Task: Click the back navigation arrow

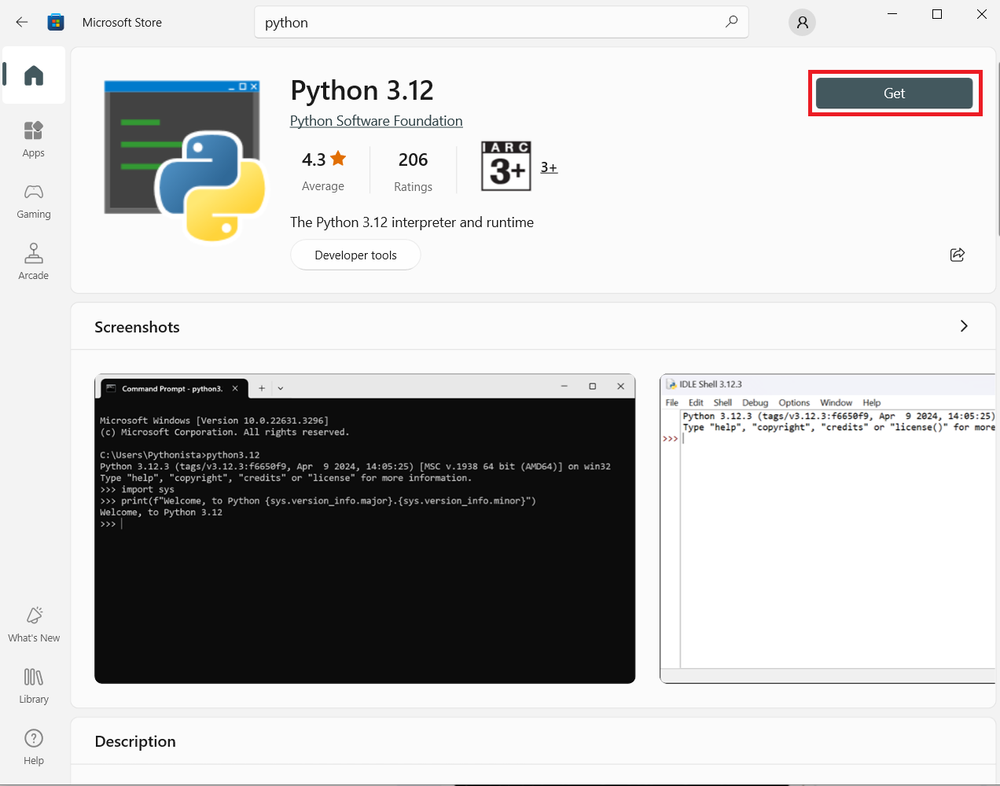Action: (21, 21)
